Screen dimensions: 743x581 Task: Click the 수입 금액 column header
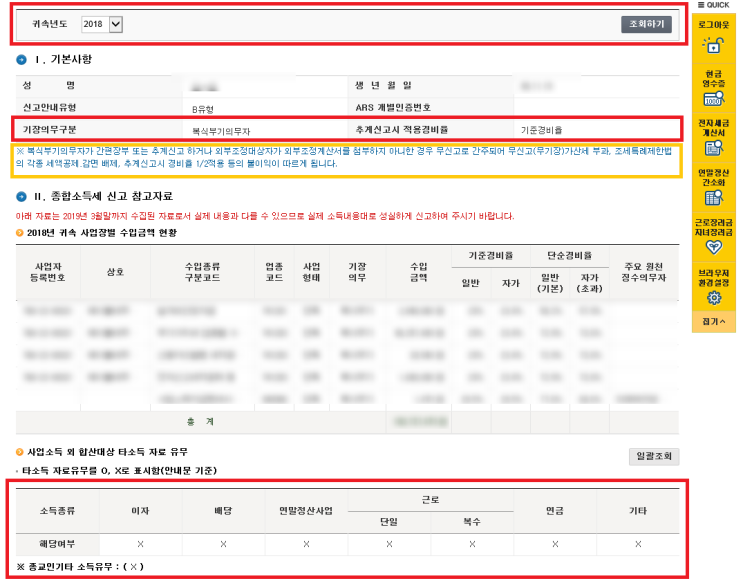tap(419, 272)
